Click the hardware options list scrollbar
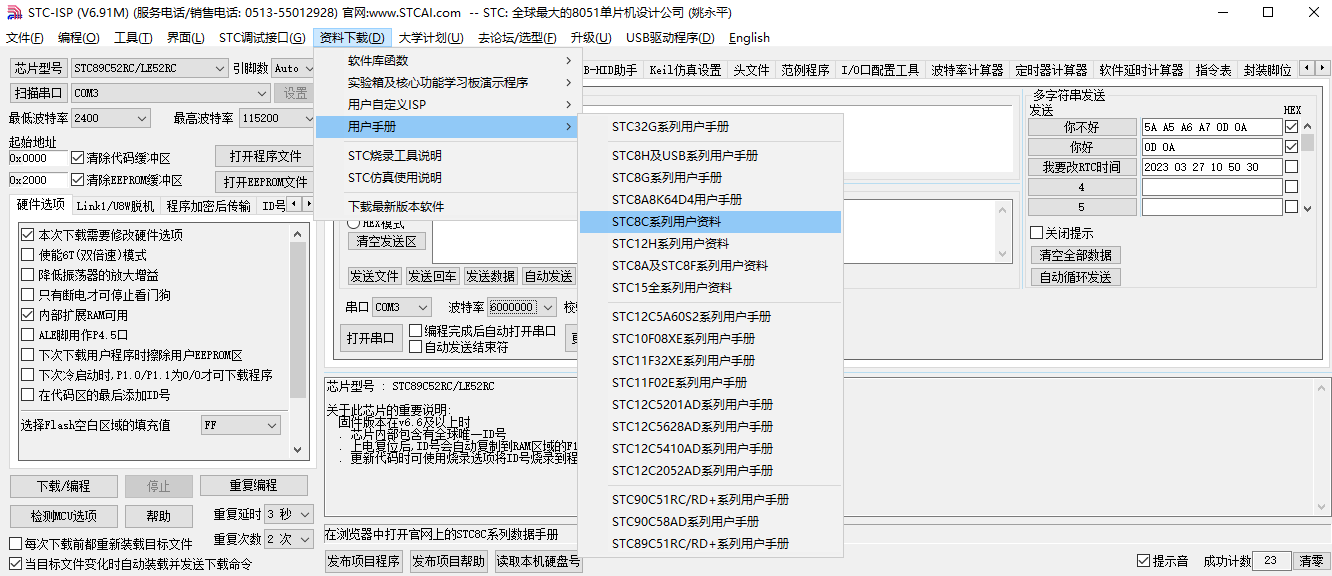 tap(298, 340)
